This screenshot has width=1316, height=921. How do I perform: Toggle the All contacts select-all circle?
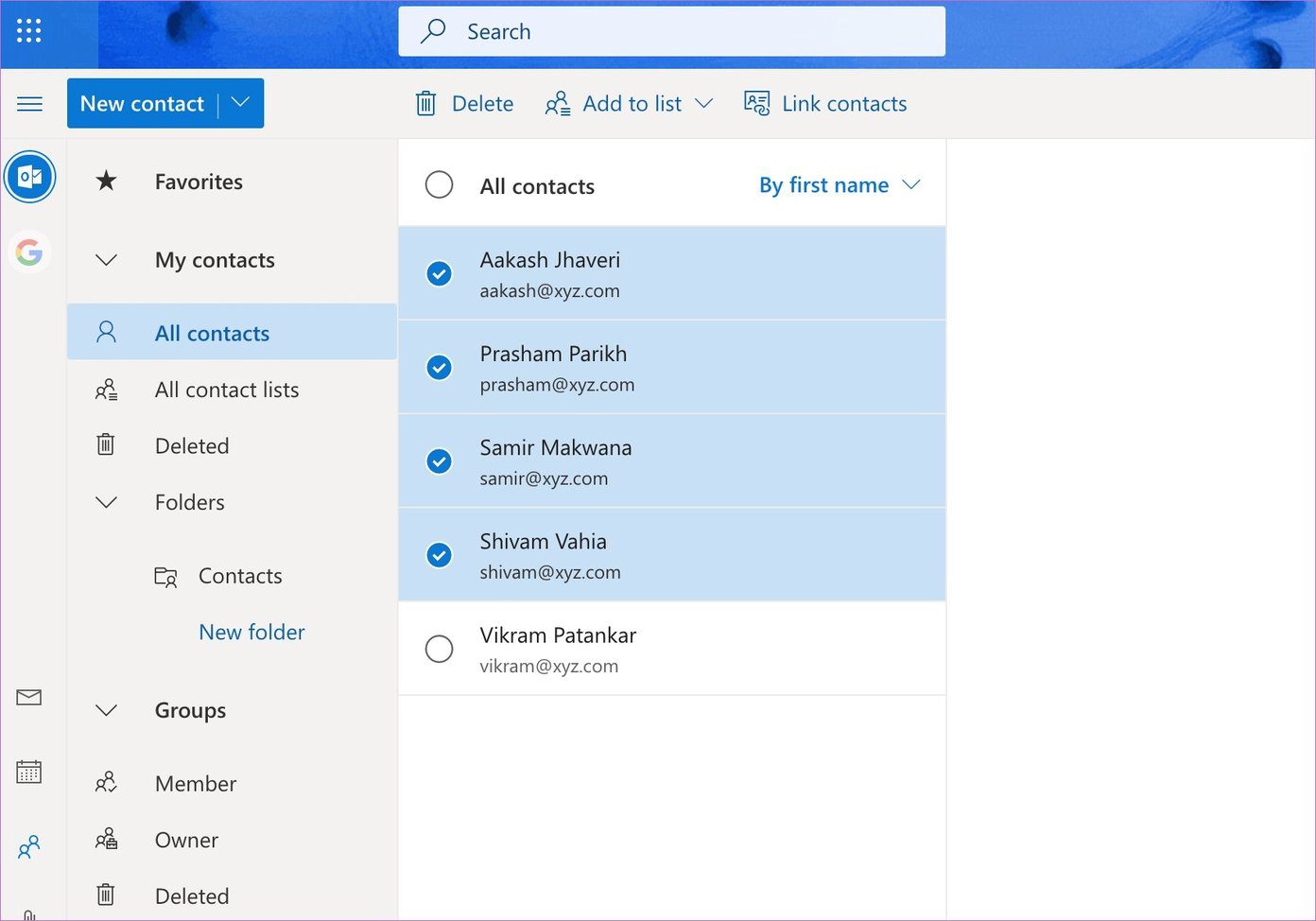(x=439, y=184)
